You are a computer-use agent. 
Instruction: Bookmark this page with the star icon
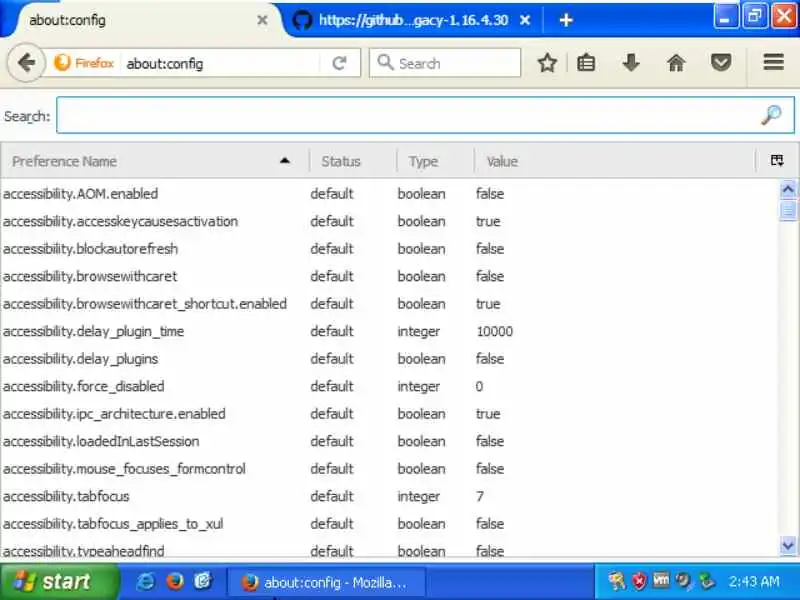coord(547,63)
